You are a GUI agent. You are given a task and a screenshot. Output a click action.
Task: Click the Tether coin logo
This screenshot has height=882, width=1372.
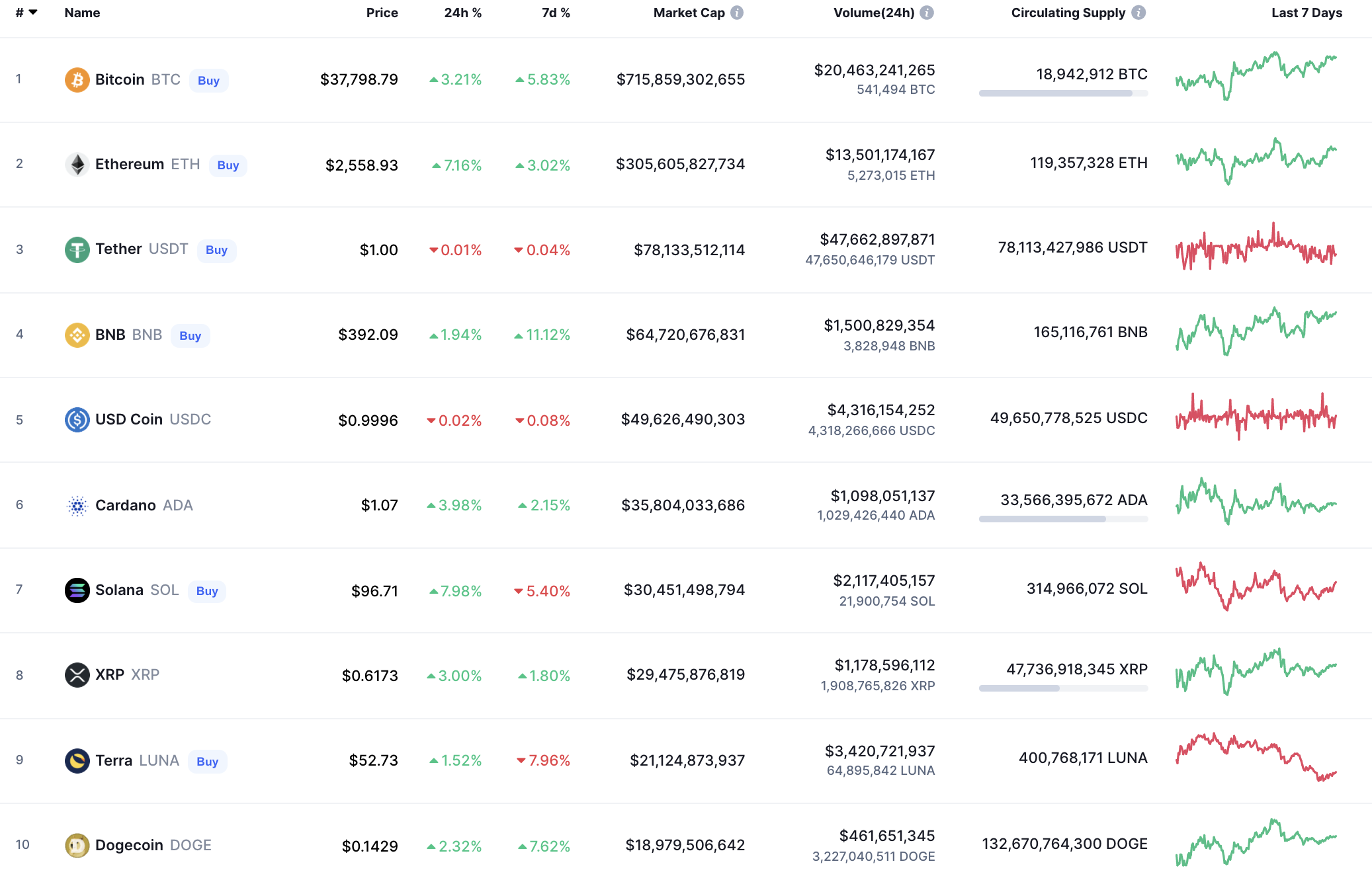click(77, 249)
